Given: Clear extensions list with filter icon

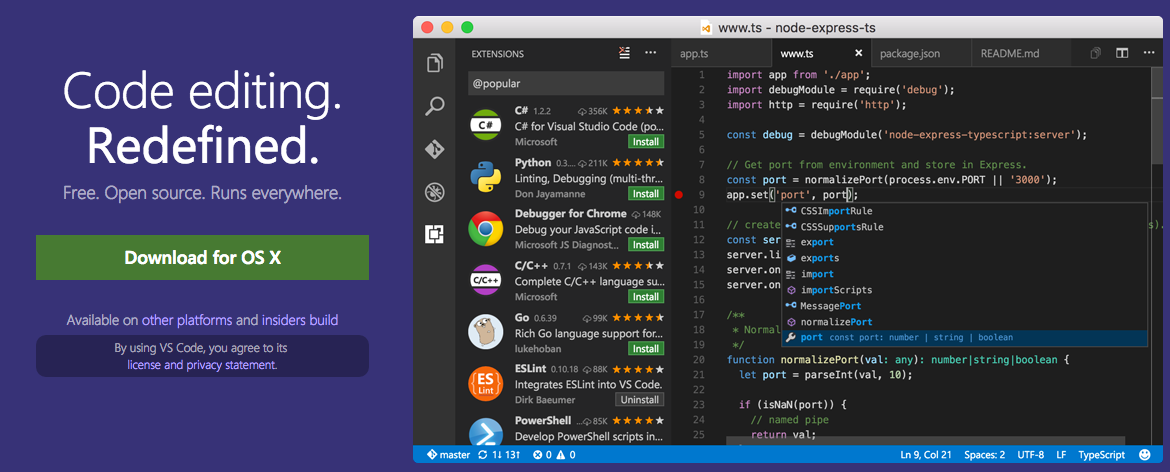Looking at the screenshot, I should coord(625,53).
